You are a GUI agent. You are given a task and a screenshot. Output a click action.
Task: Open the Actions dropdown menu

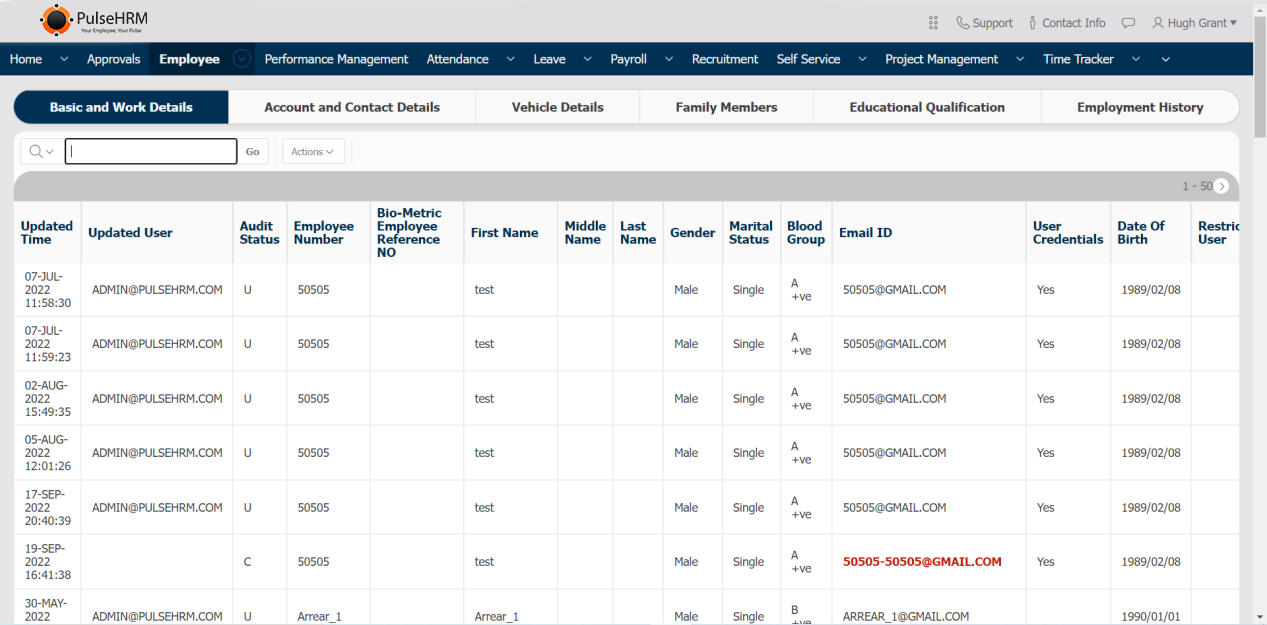click(x=313, y=152)
